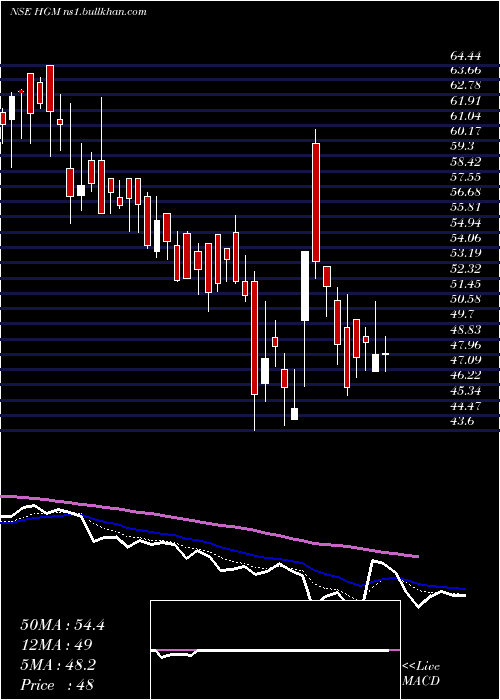Select the 51.45 price axis label
Screen dimensions: 500x700
click(x=466, y=284)
